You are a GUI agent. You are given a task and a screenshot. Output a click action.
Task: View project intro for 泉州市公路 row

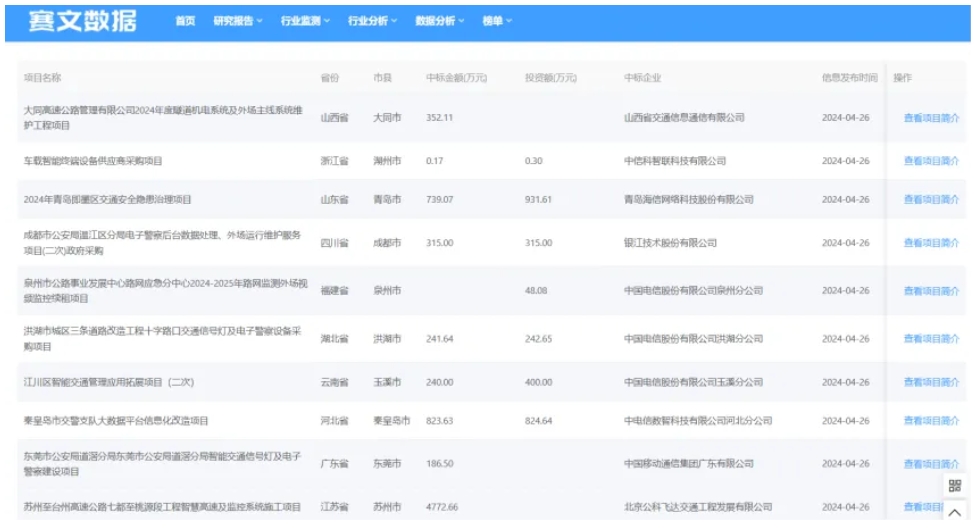point(931,290)
